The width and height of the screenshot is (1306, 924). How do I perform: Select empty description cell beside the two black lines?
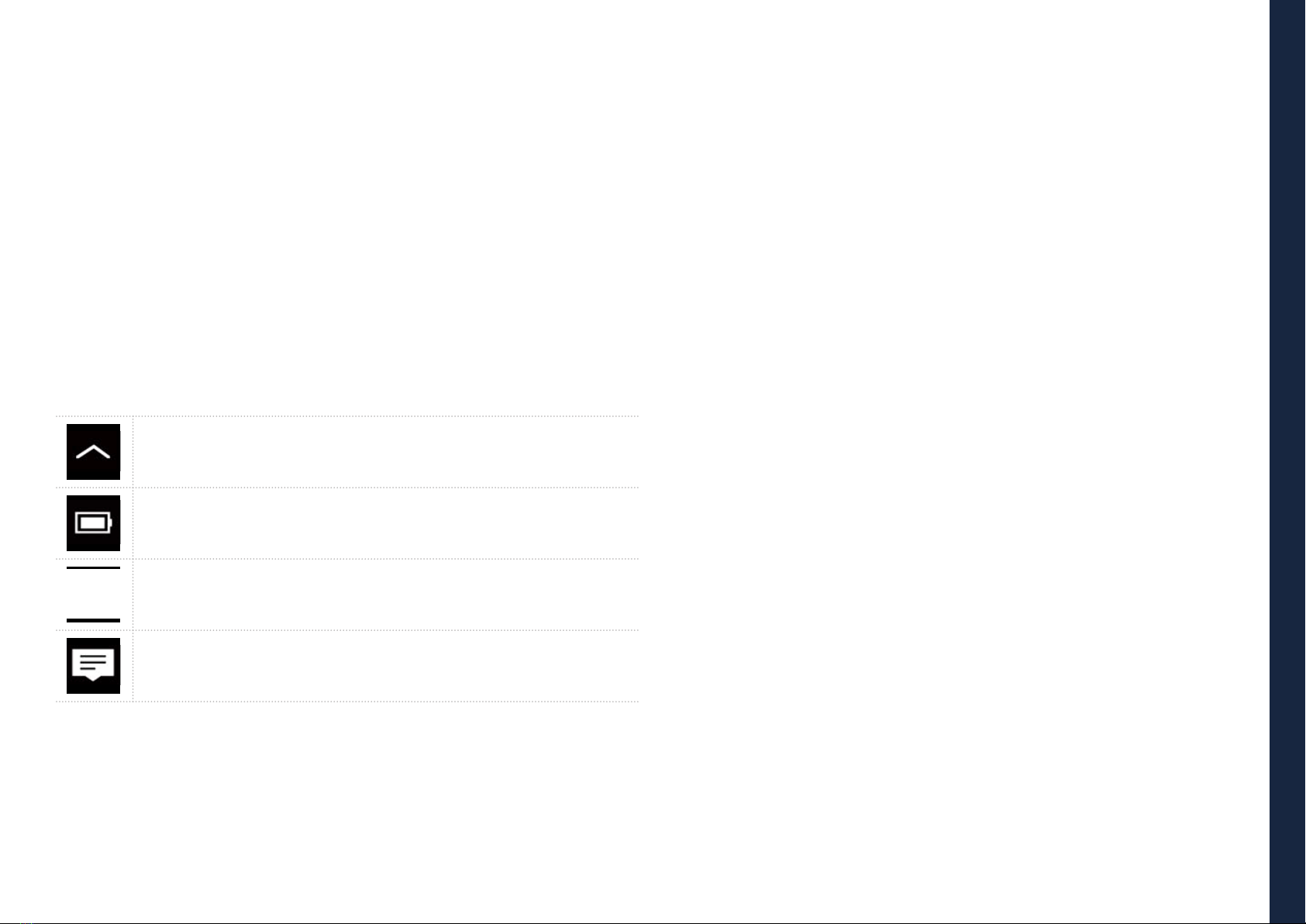pyautogui.click(x=386, y=595)
